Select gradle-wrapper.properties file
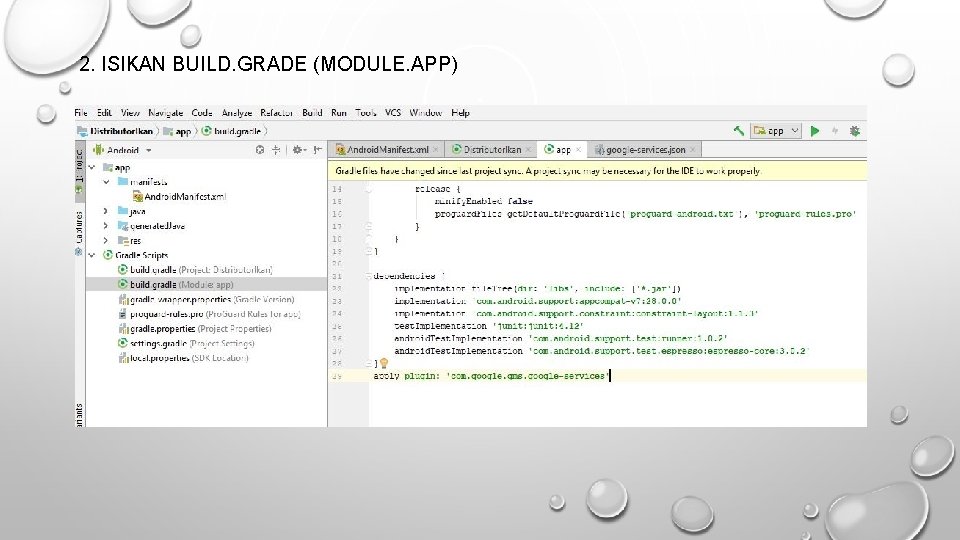 click(x=206, y=299)
